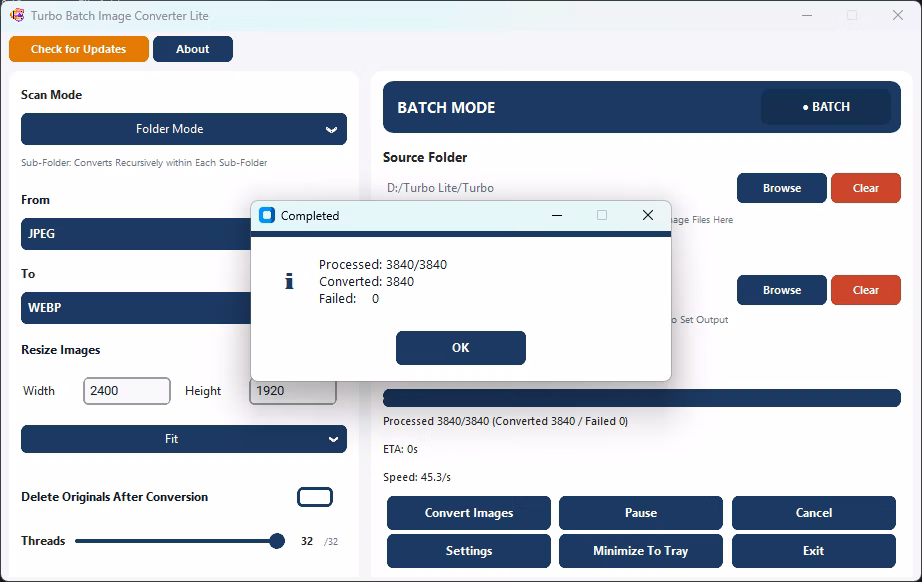
Task: Expand the Folder Mode scan dropdown
Action: tap(184, 129)
